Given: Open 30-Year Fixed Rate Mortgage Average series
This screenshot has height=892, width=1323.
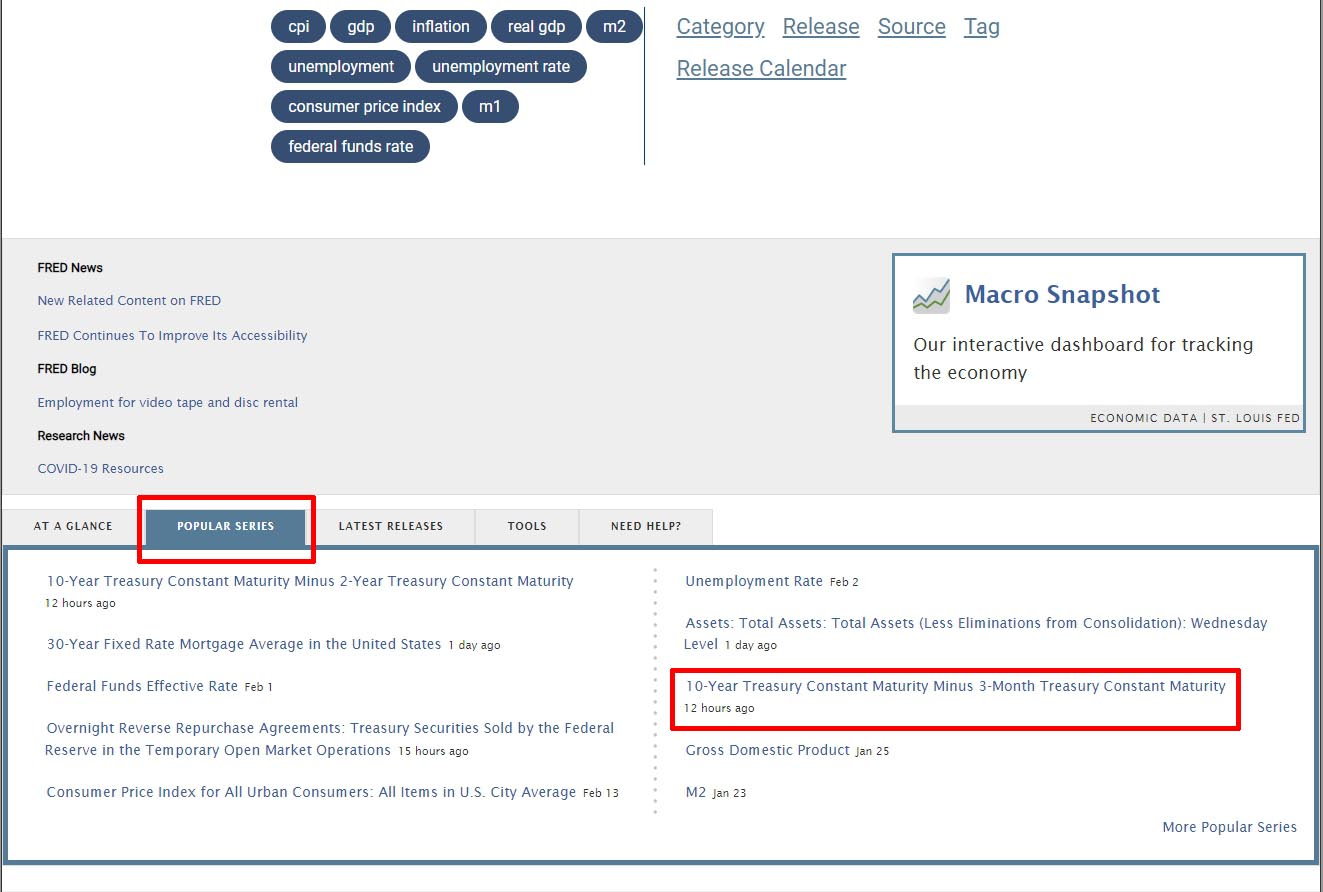Looking at the screenshot, I should [x=244, y=644].
